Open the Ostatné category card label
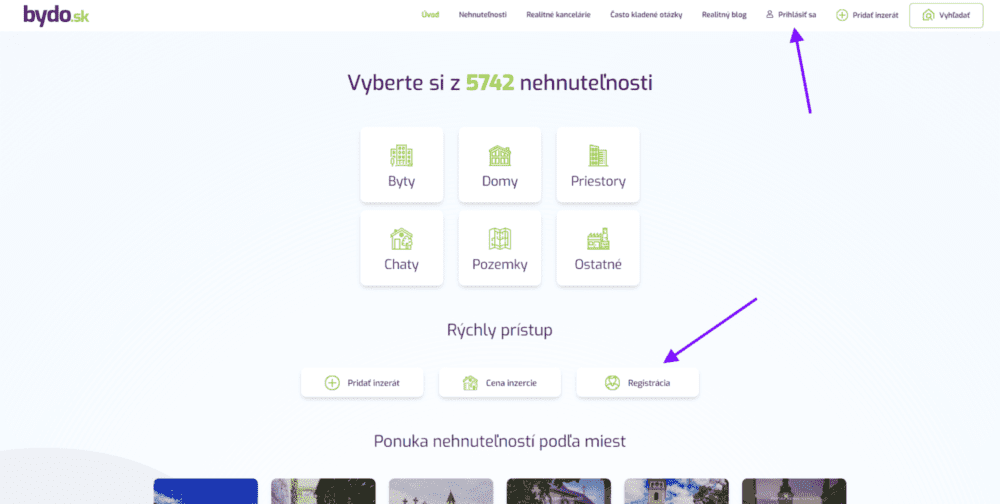1000x504 pixels. pyautogui.click(x=598, y=264)
